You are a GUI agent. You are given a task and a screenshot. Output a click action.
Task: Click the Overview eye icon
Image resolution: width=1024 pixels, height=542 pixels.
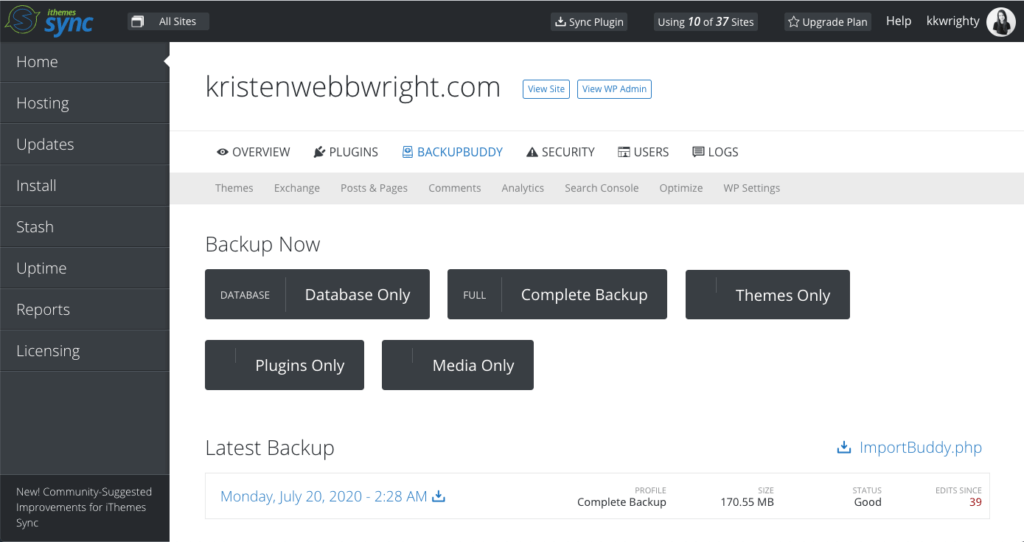223,152
